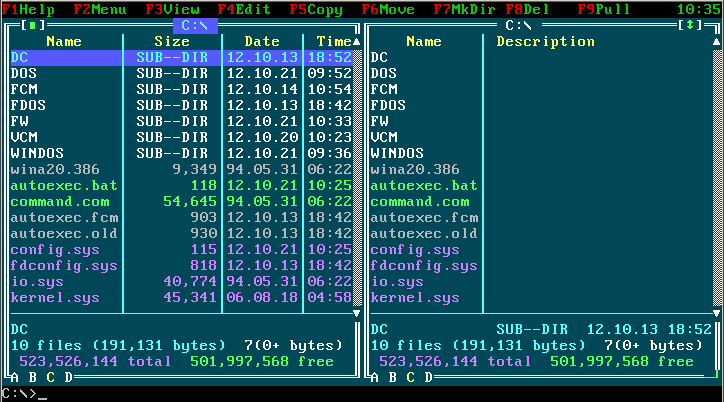
Task: Click right panel scrollbar down arrow
Action: [716, 313]
